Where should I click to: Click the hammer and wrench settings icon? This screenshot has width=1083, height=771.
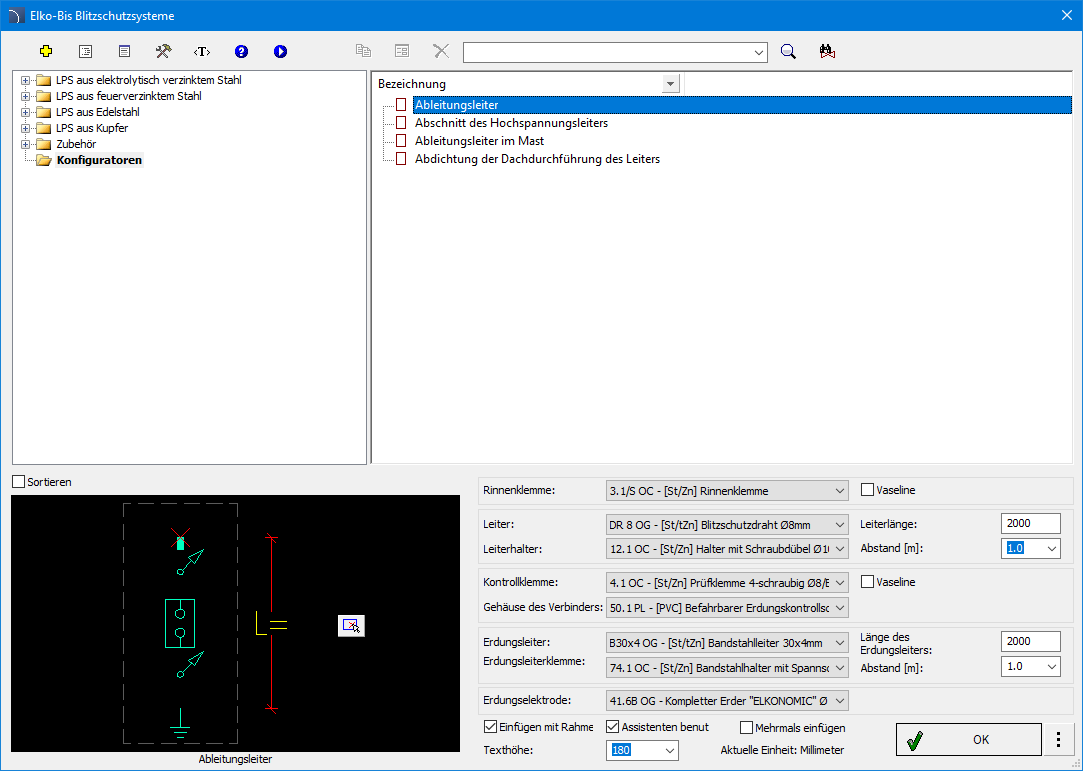click(163, 51)
